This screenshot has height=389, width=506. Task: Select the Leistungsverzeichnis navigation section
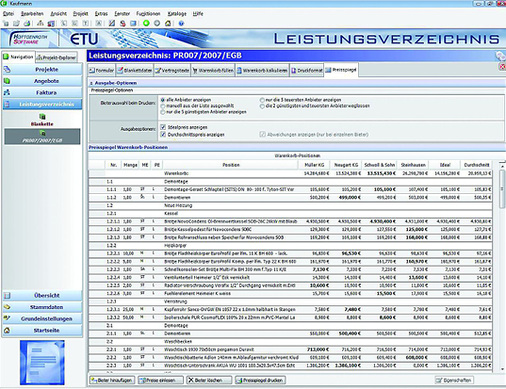tap(42, 104)
